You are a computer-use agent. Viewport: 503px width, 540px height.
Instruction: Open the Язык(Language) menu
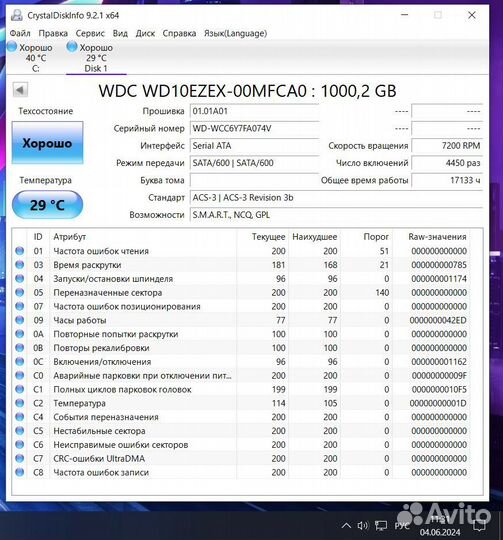[235, 33]
